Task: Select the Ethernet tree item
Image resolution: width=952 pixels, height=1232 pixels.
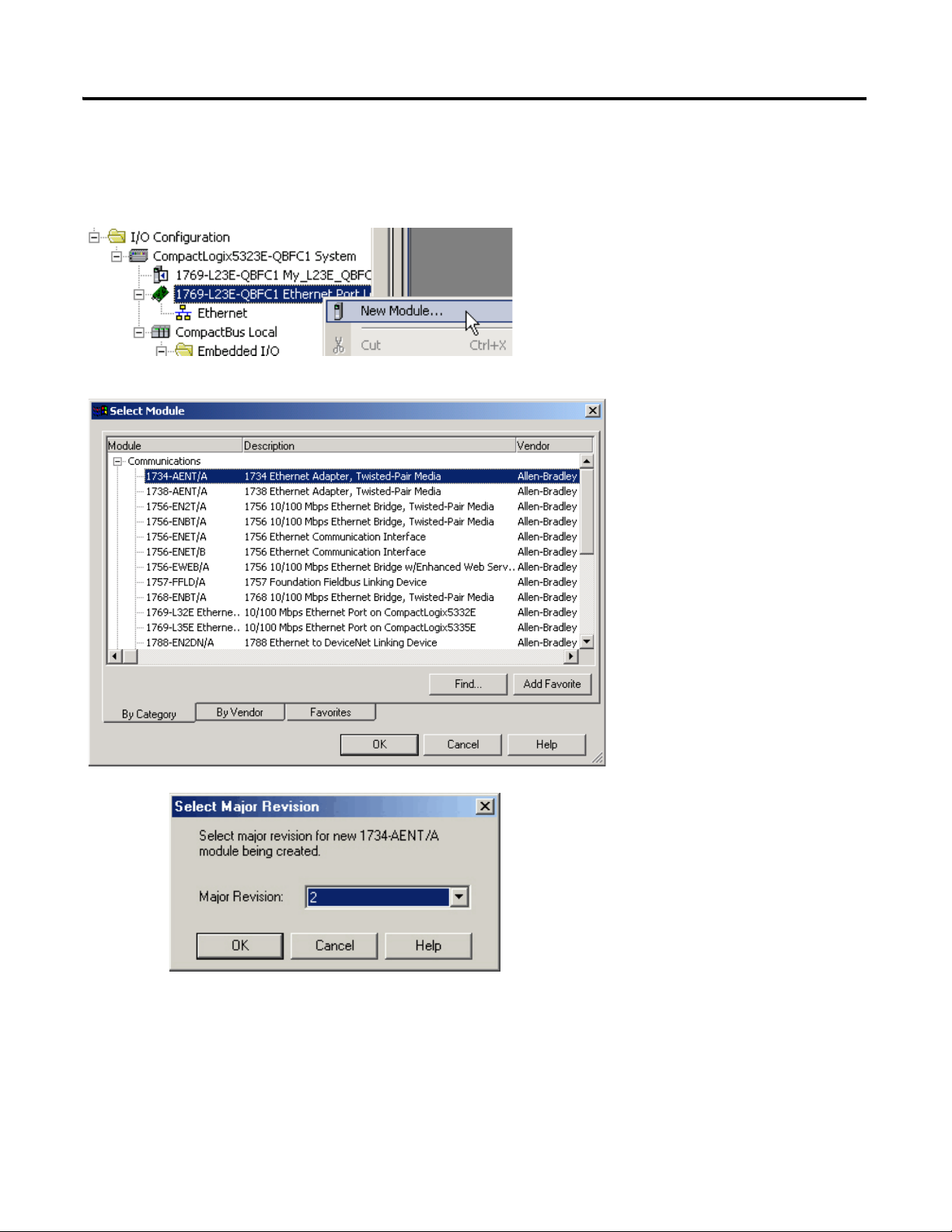Action: [x=222, y=312]
